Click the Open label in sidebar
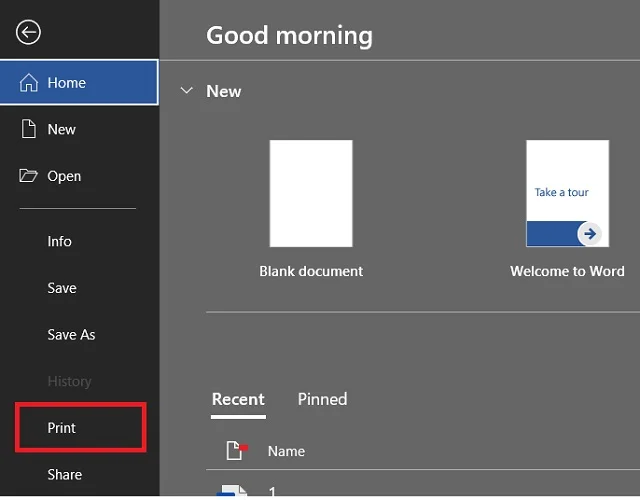 click(x=64, y=176)
